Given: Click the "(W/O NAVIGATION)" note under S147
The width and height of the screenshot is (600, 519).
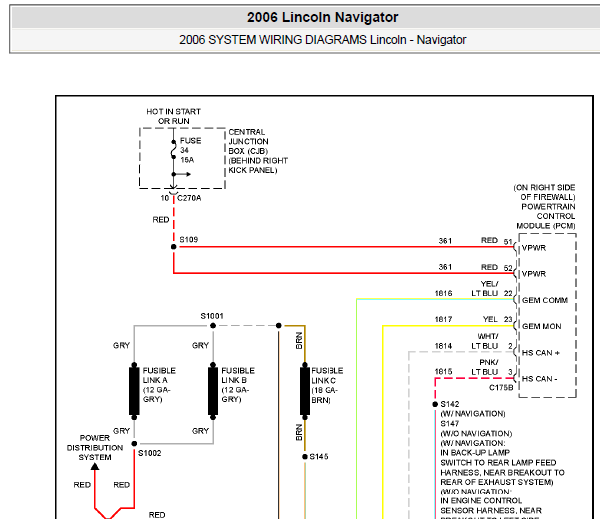Looking at the screenshot, I should [x=476, y=434].
